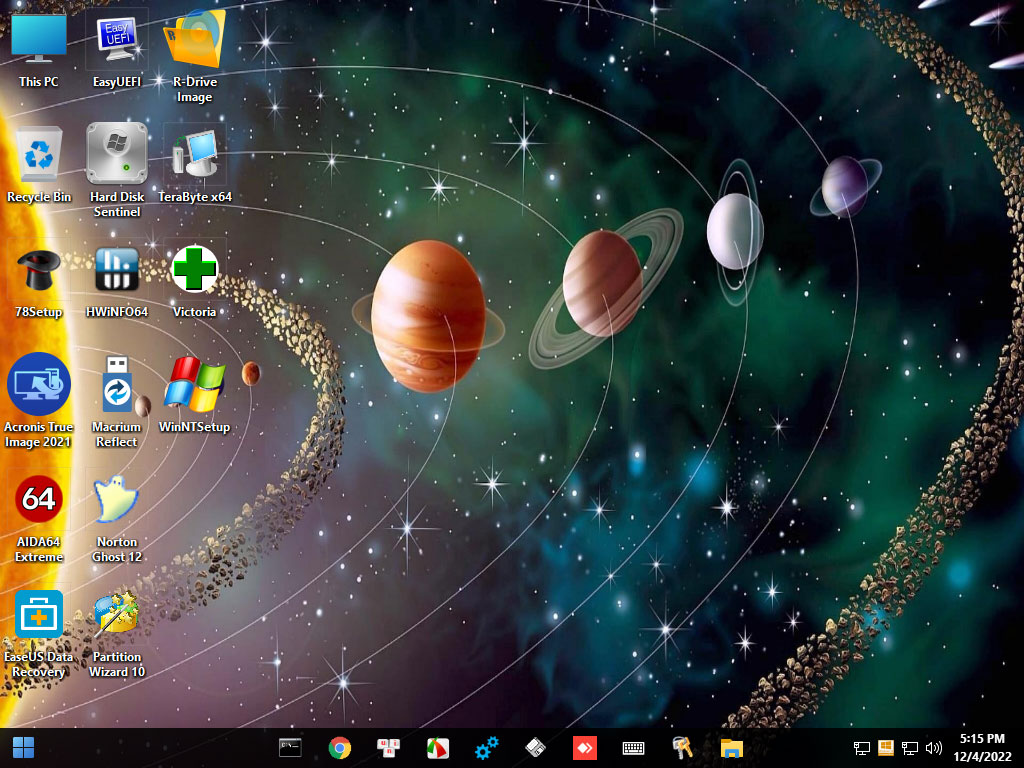1024x768 pixels.
Task: Select Partition Wizard 10 icon
Action: [x=117, y=632]
